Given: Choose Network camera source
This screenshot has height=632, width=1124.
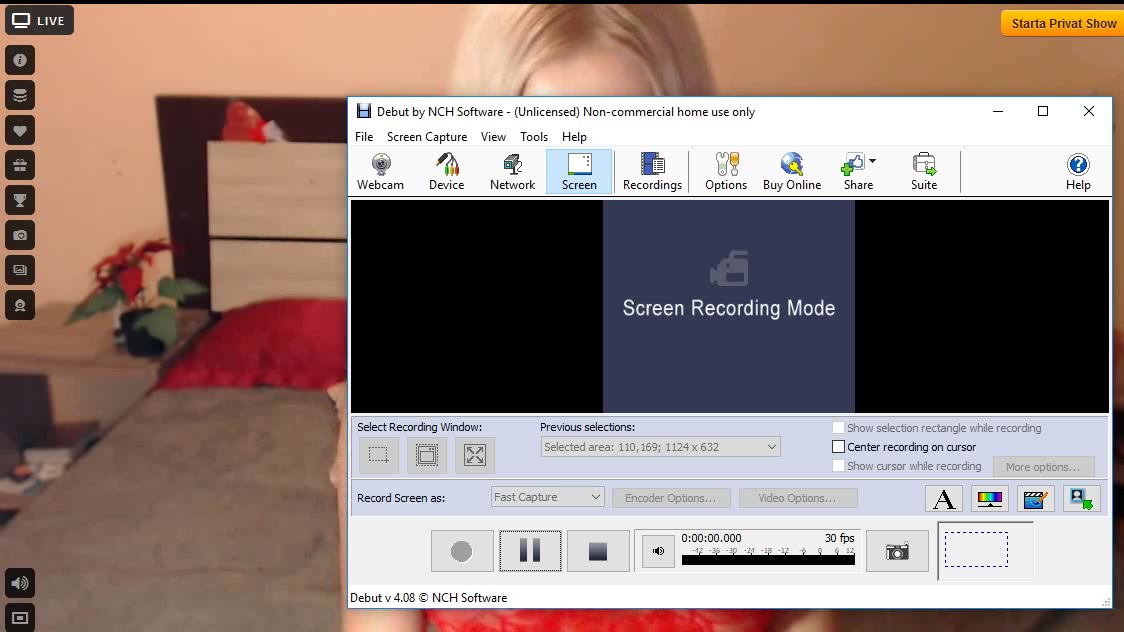Looking at the screenshot, I should tap(512, 171).
